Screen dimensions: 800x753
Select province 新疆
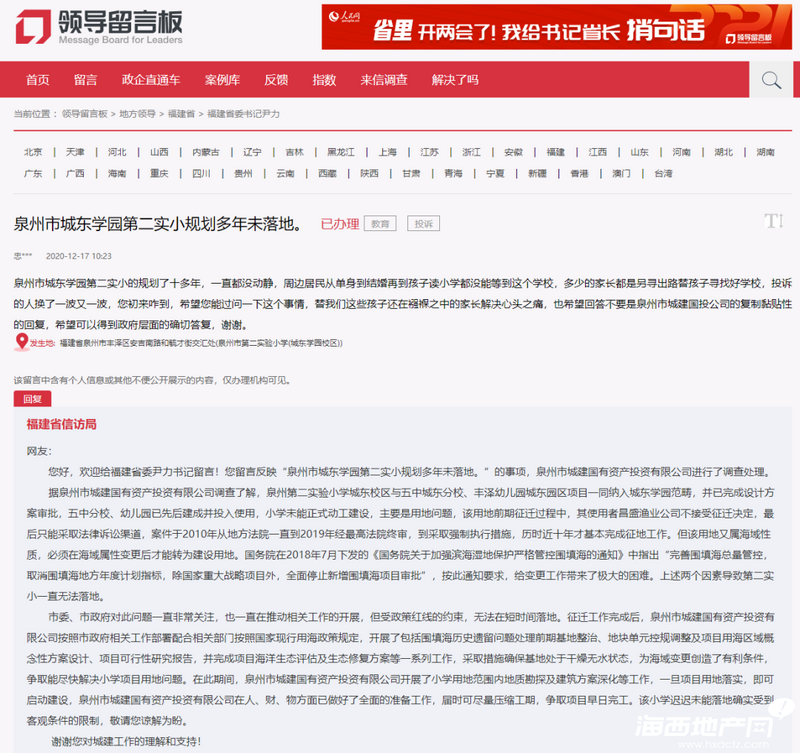click(537, 173)
